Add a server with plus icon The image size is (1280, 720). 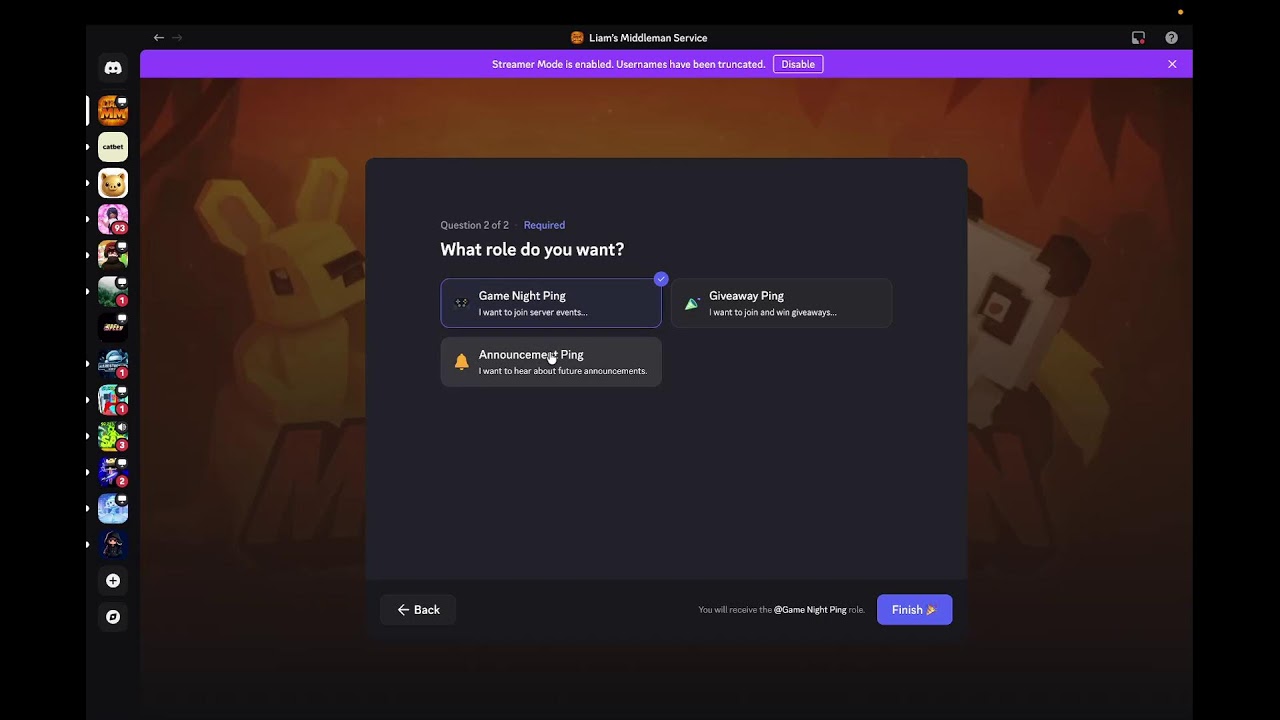113,580
